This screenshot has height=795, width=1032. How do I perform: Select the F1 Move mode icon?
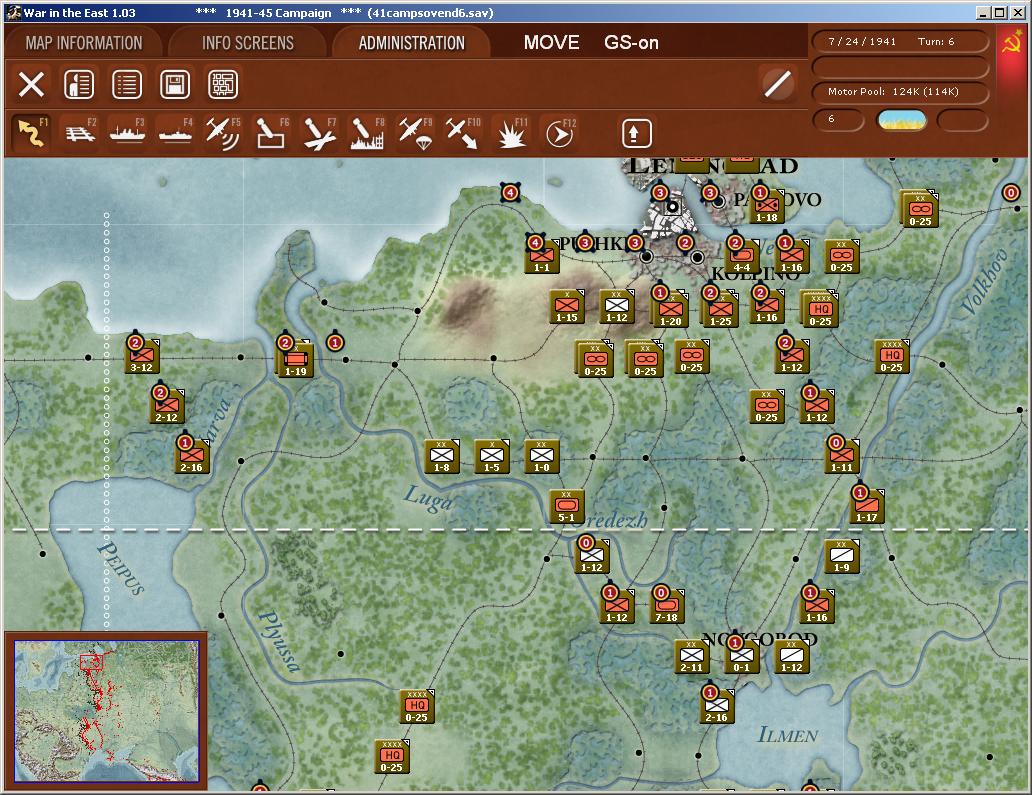31,132
